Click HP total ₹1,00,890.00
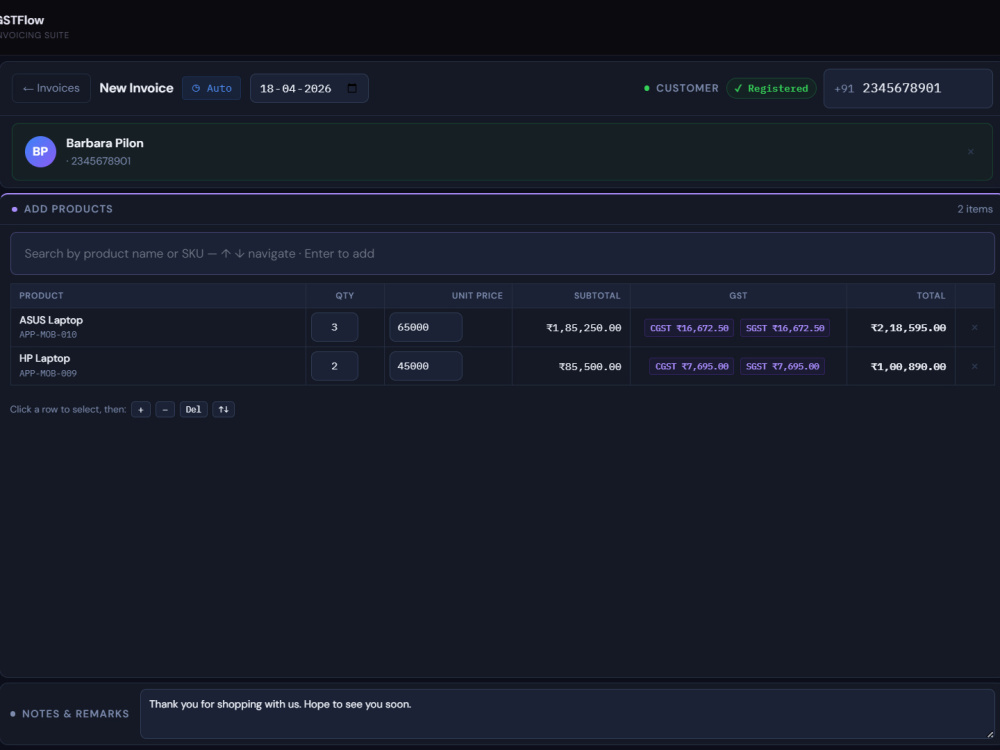 click(908, 367)
